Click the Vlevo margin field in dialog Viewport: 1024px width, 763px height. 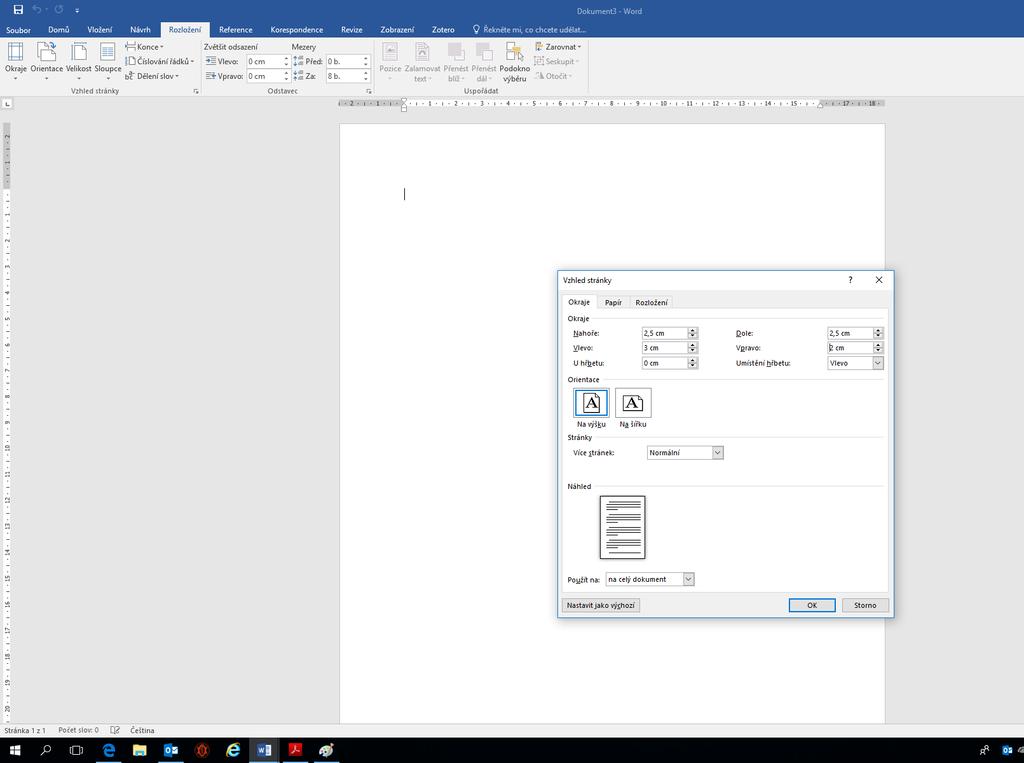pos(664,348)
